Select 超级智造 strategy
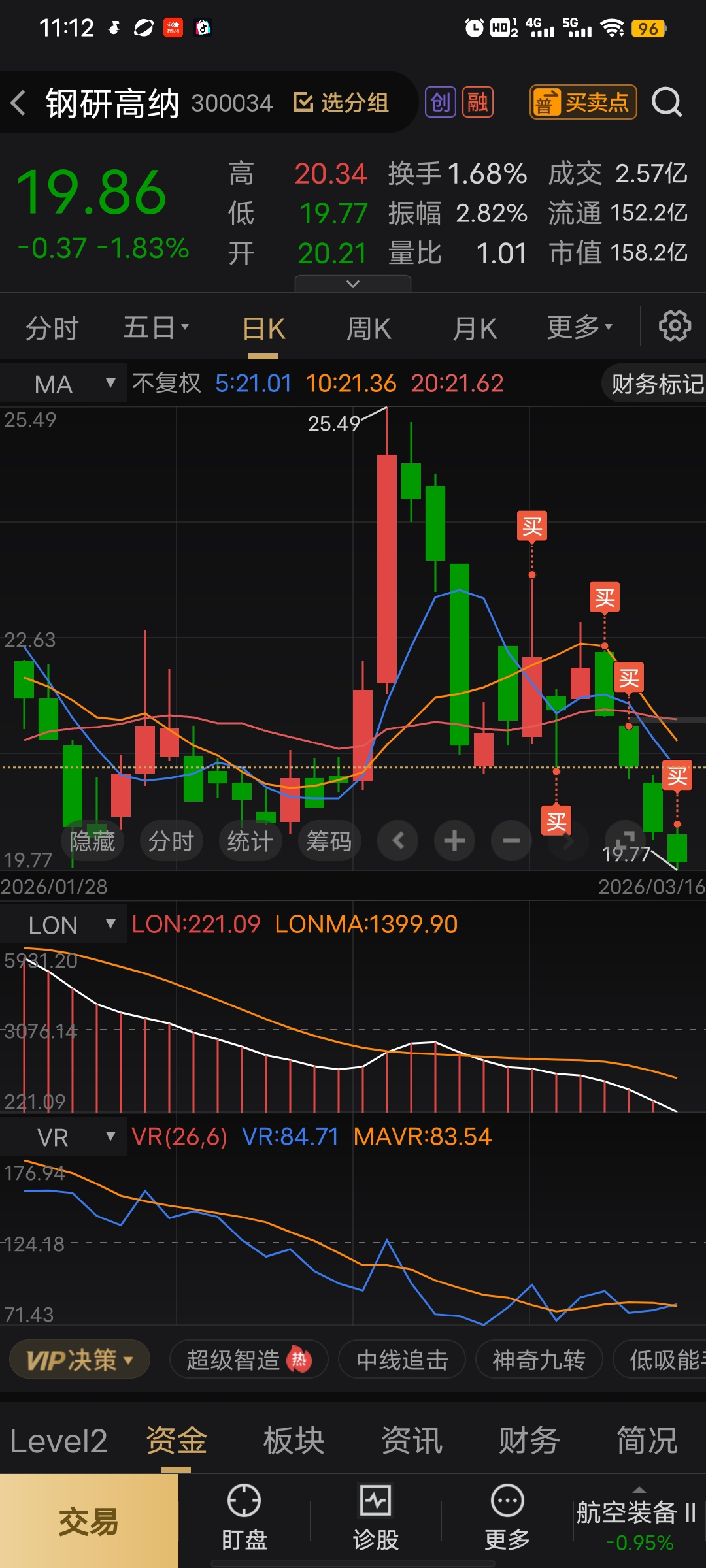 pos(248,1360)
